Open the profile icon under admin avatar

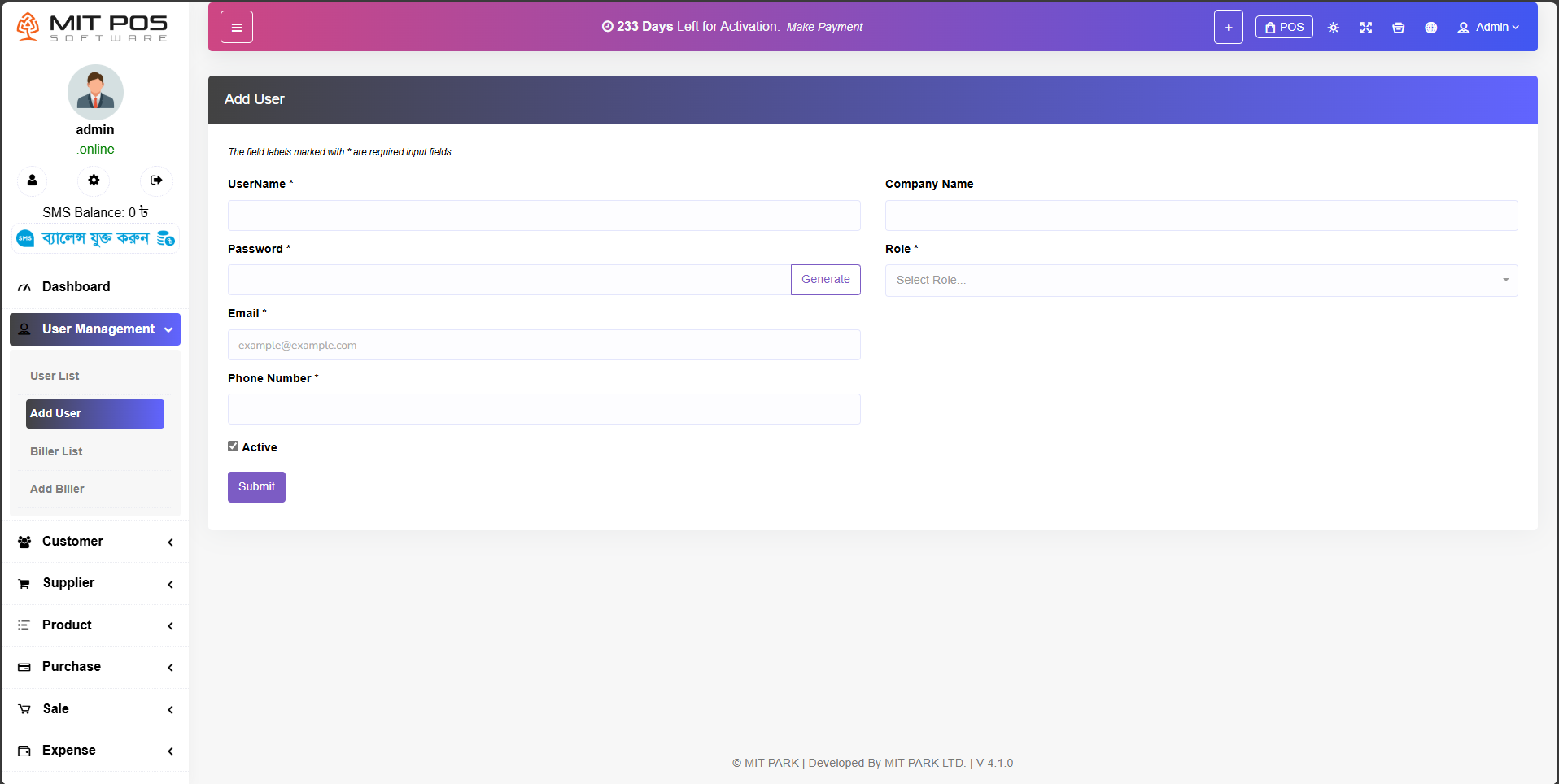(x=33, y=181)
